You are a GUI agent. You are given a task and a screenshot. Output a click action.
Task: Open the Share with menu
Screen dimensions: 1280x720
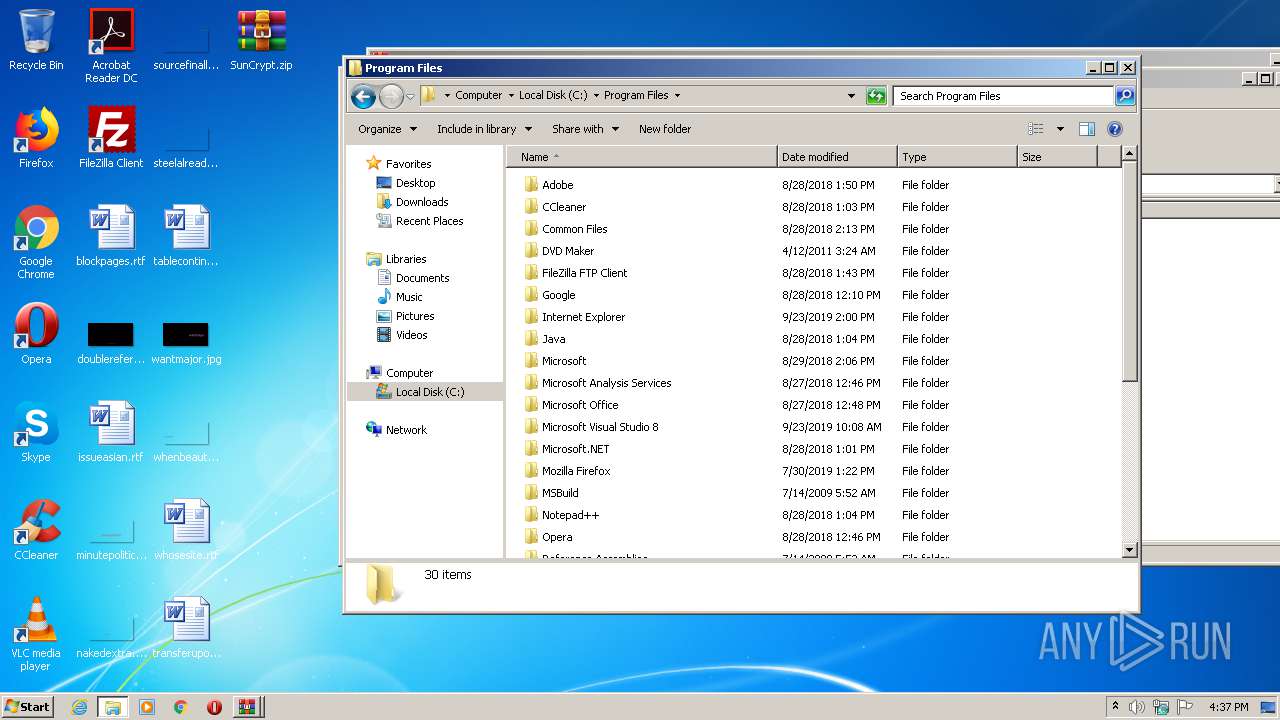click(x=585, y=129)
